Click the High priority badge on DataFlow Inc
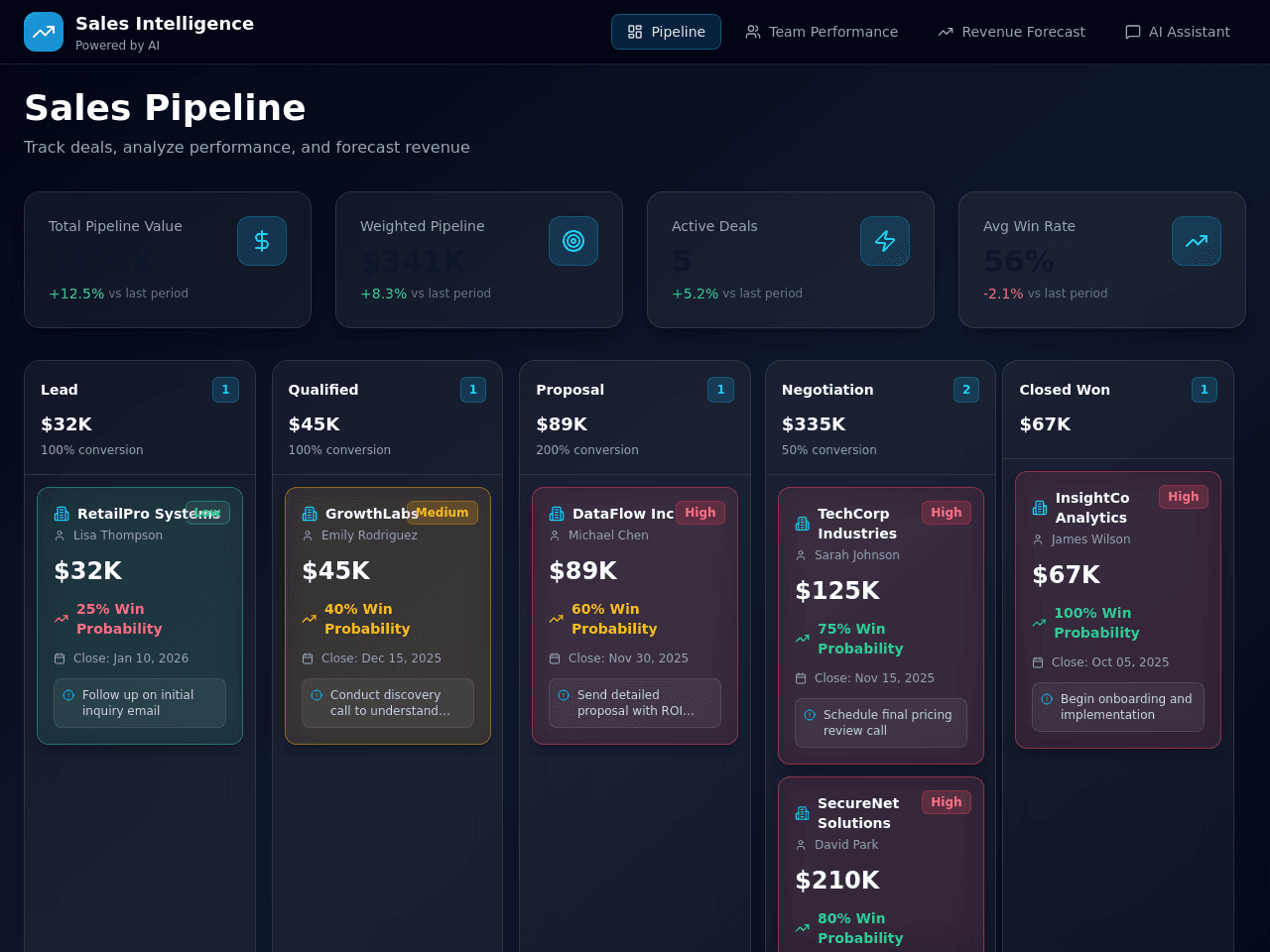 pos(700,513)
